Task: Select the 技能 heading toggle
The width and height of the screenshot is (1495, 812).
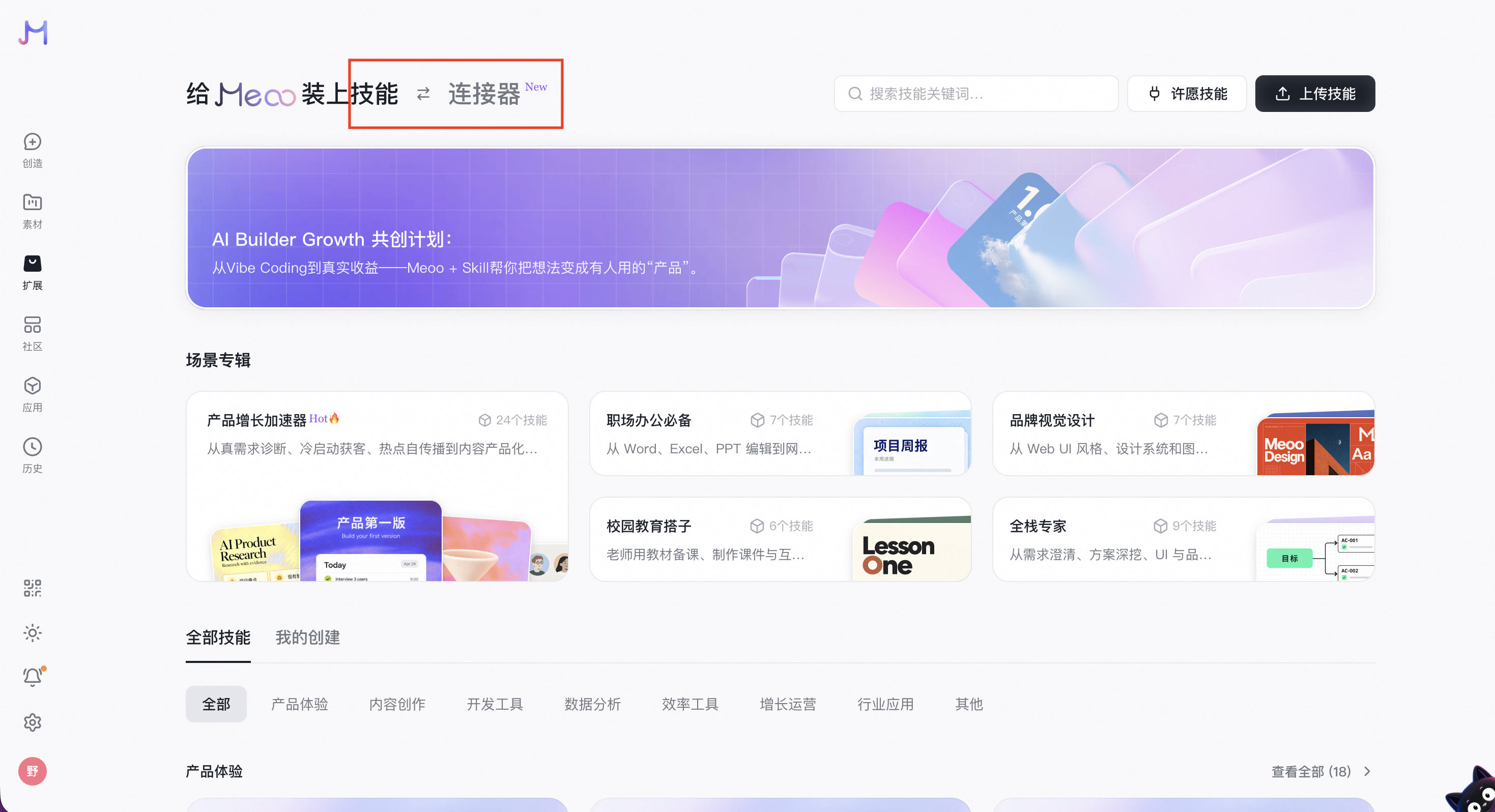Action: click(375, 94)
